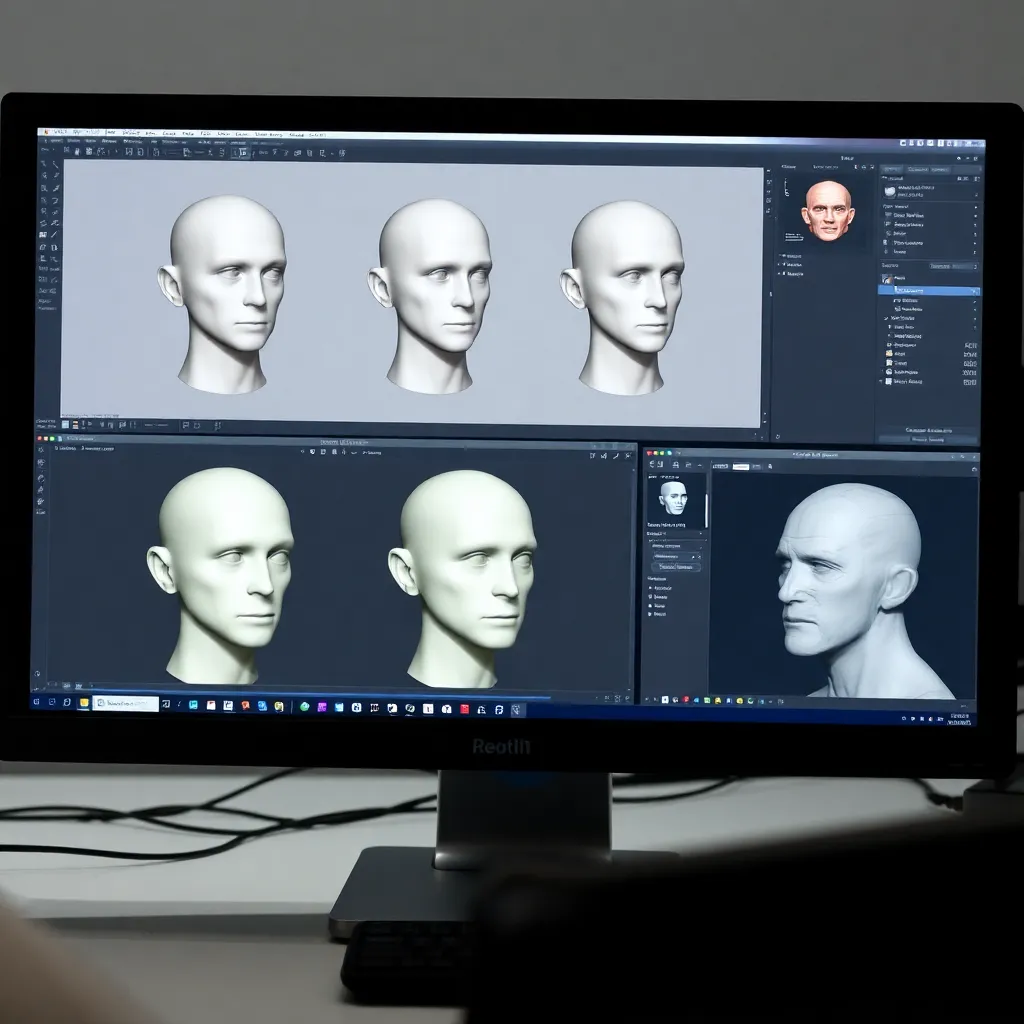1024x1024 pixels.
Task: Toggle visibility of the highlighted outliner item
Action: tap(976, 290)
